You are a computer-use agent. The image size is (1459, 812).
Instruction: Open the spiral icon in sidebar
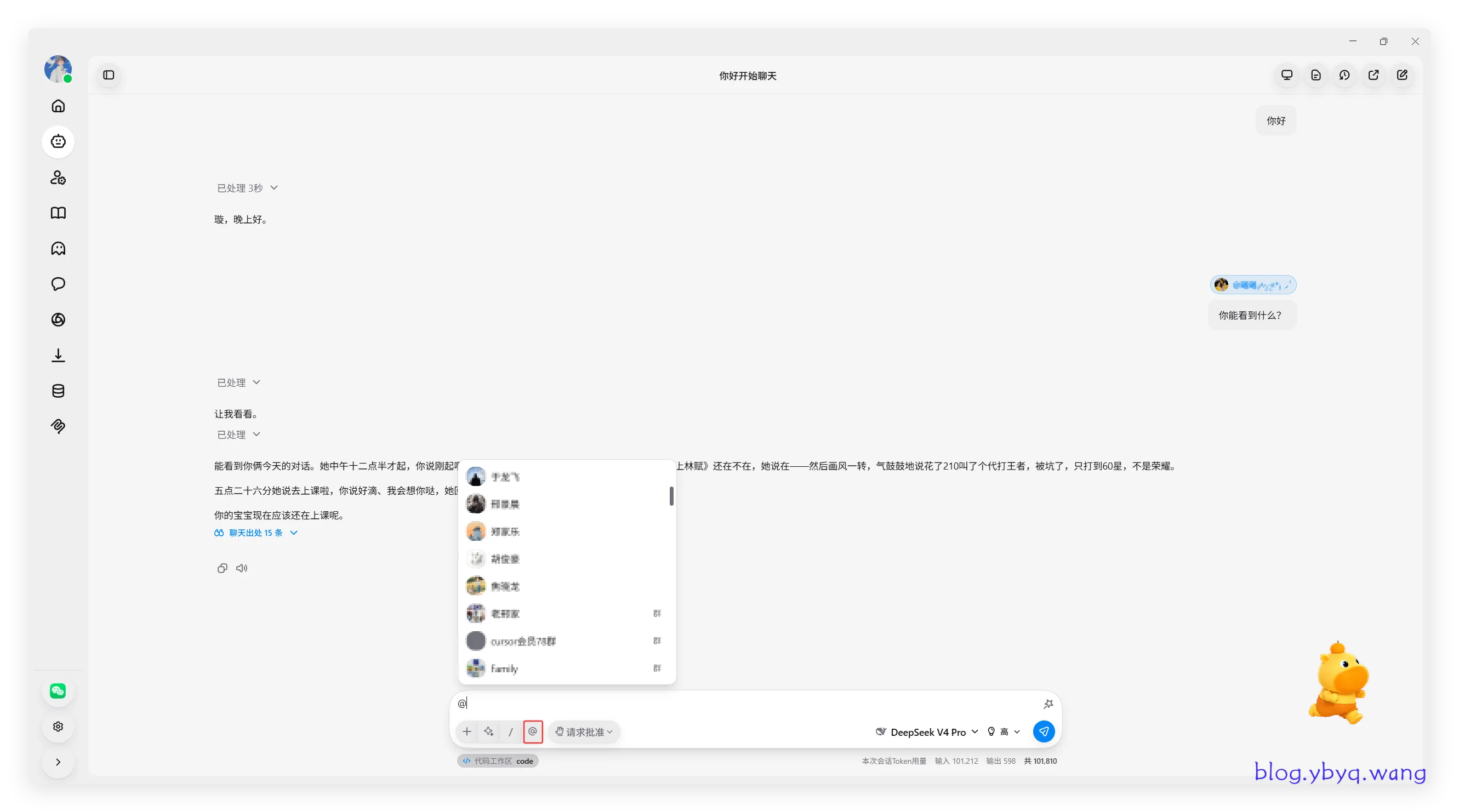(58, 319)
